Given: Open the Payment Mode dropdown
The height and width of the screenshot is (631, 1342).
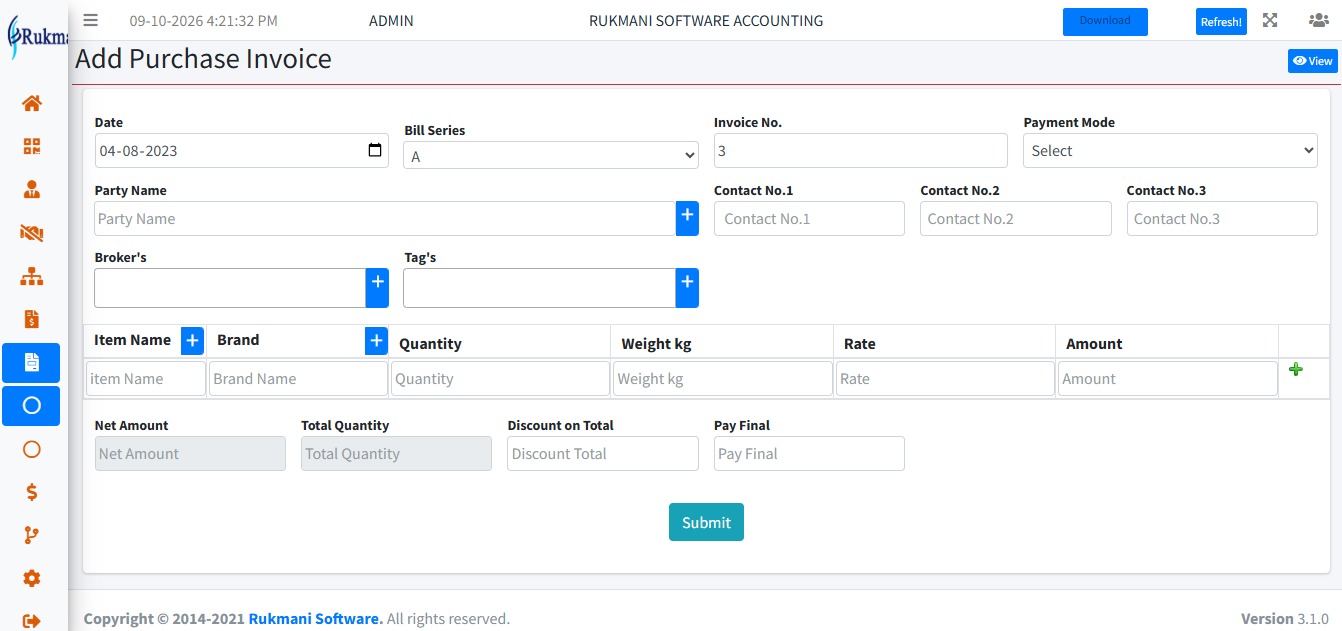Looking at the screenshot, I should (x=1170, y=151).
